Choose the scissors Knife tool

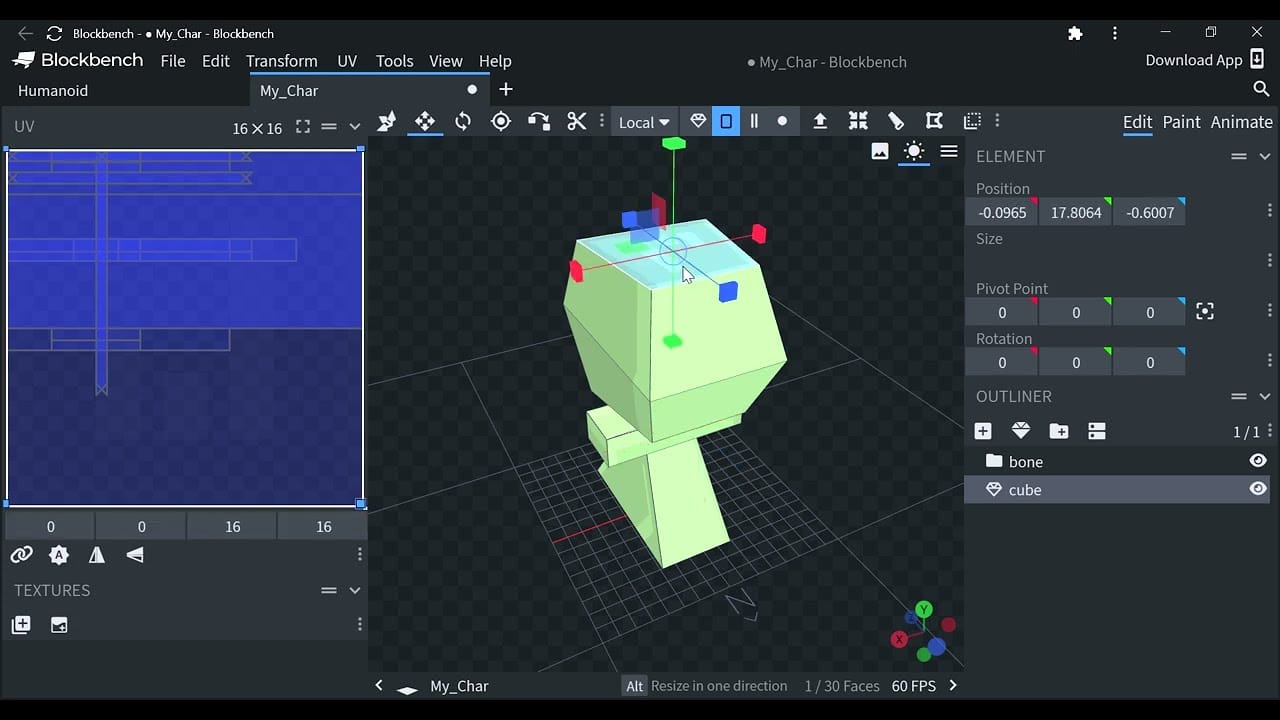tap(576, 121)
